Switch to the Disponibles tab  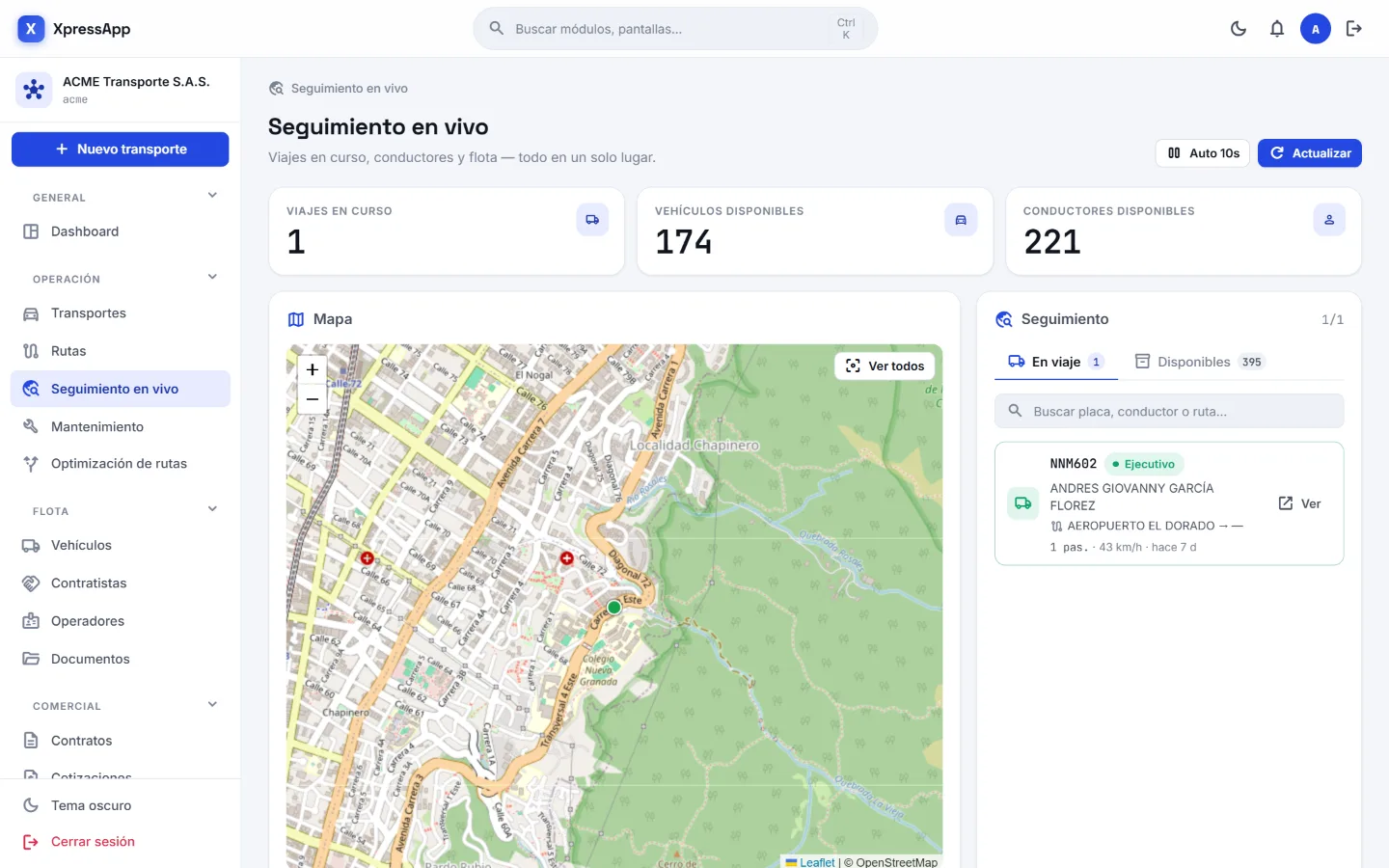click(1199, 362)
